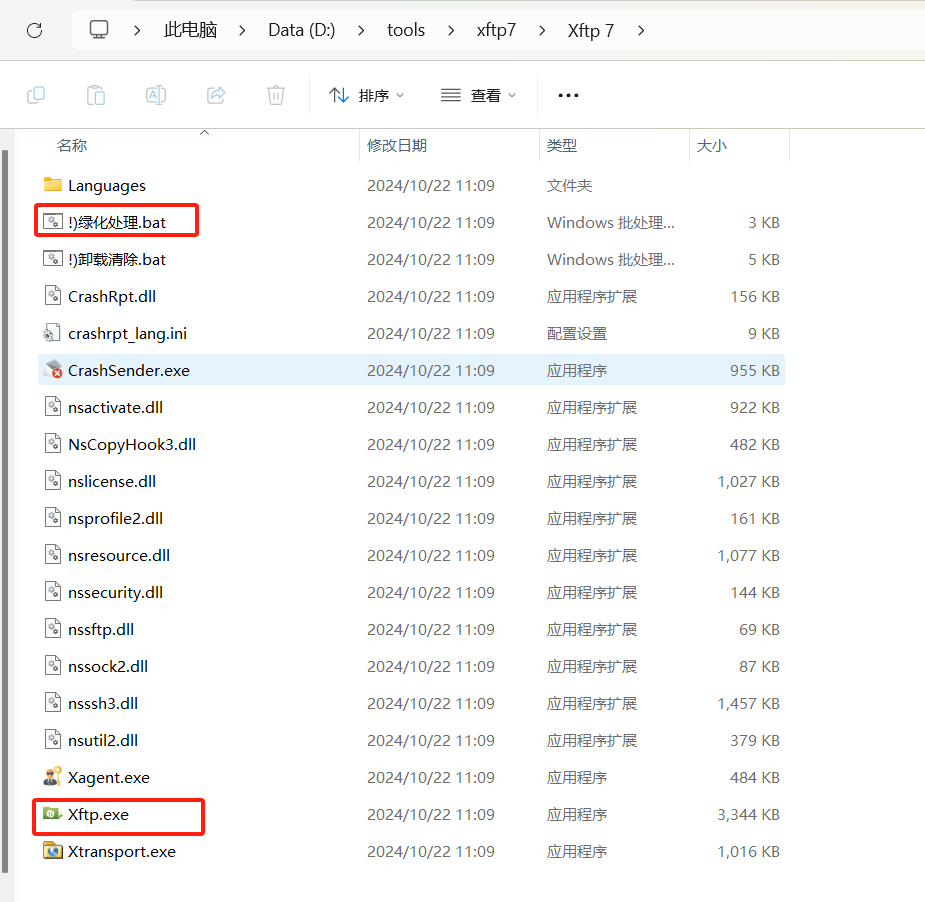Expand chevron after Data (D:) in breadcrumb
The image size is (925, 902).
[361, 30]
